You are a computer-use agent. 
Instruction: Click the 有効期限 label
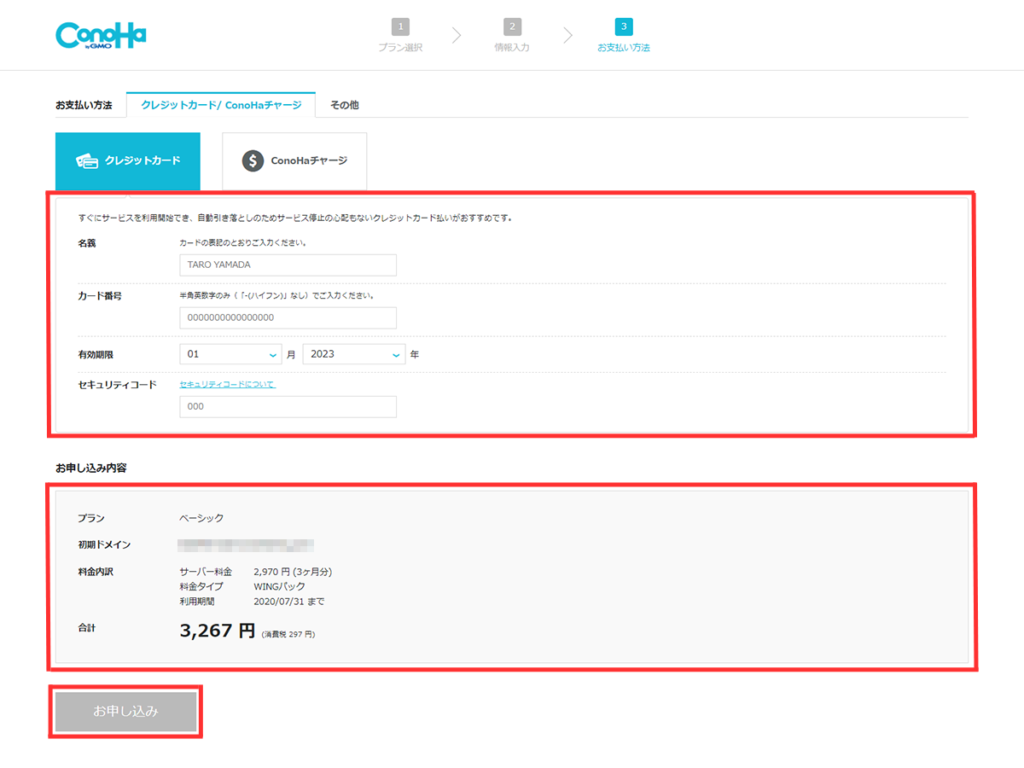[x=95, y=355]
